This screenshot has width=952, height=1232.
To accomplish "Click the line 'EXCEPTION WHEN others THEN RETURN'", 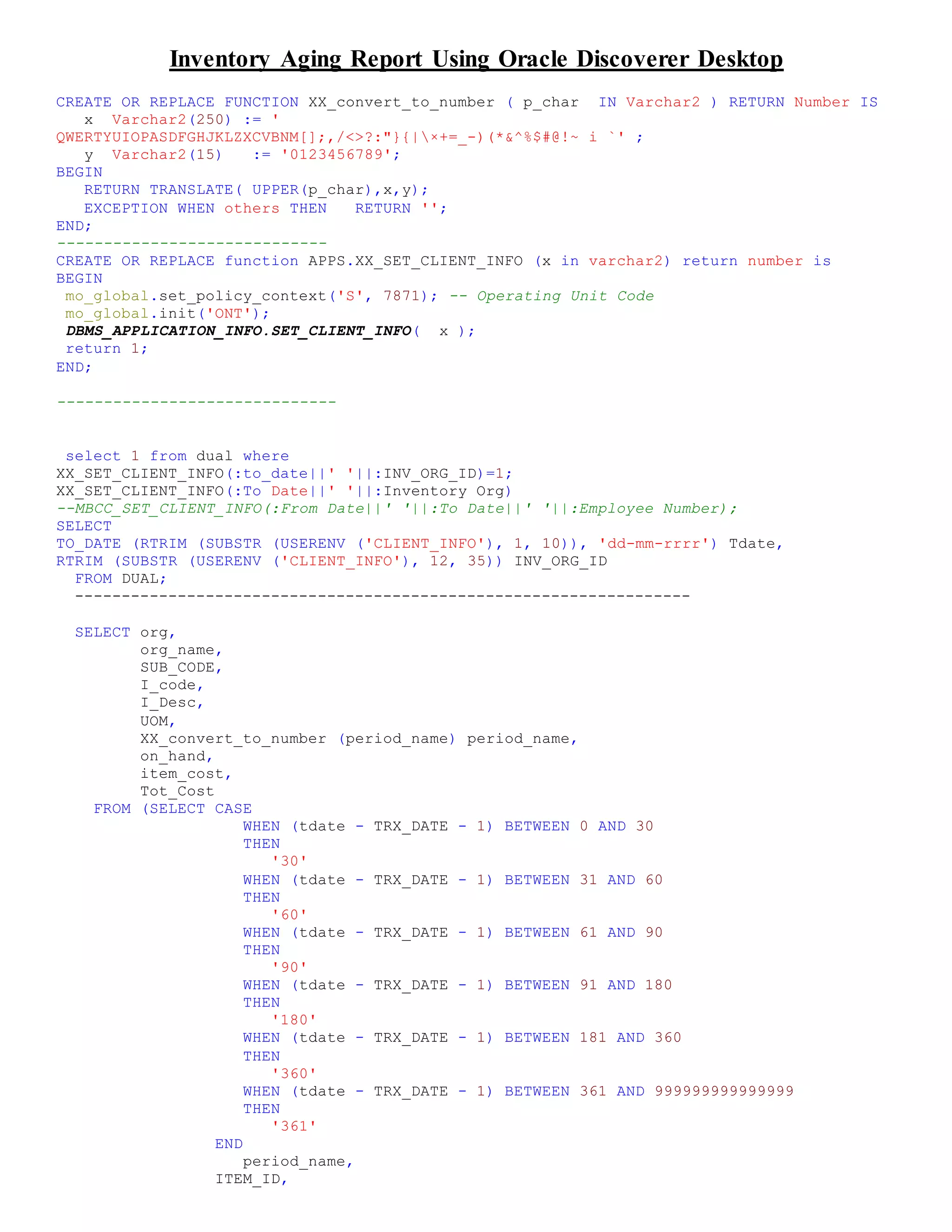I will coord(265,208).
